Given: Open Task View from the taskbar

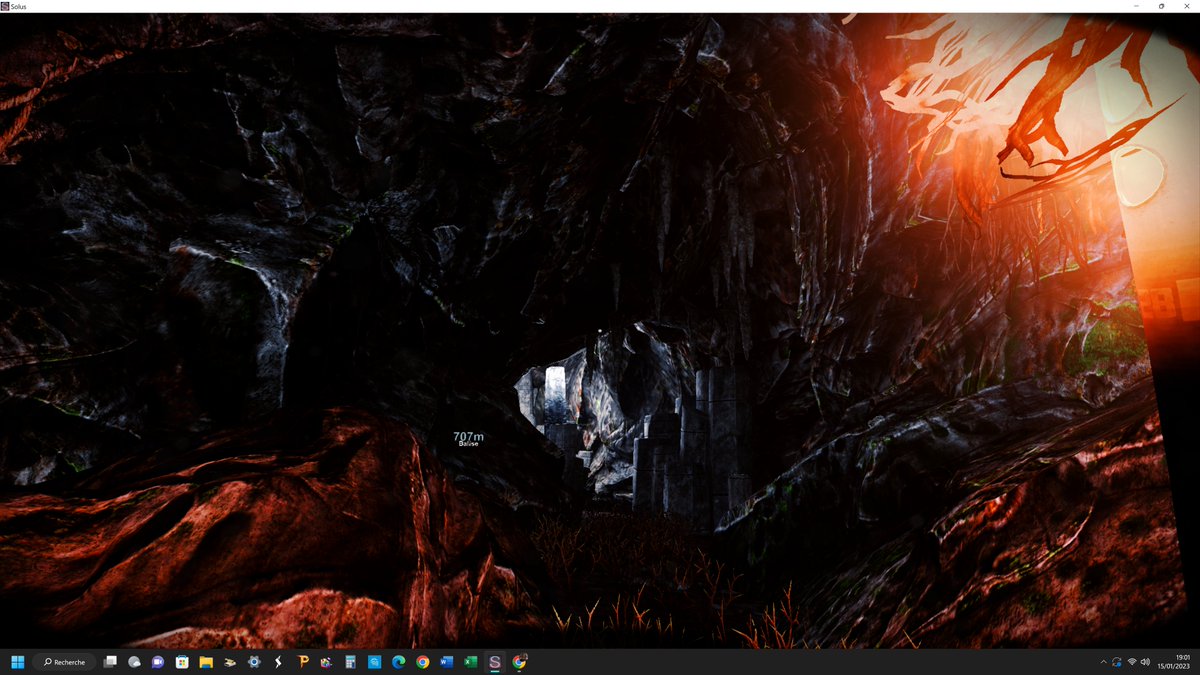Looking at the screenshot, I should [110, 662].
